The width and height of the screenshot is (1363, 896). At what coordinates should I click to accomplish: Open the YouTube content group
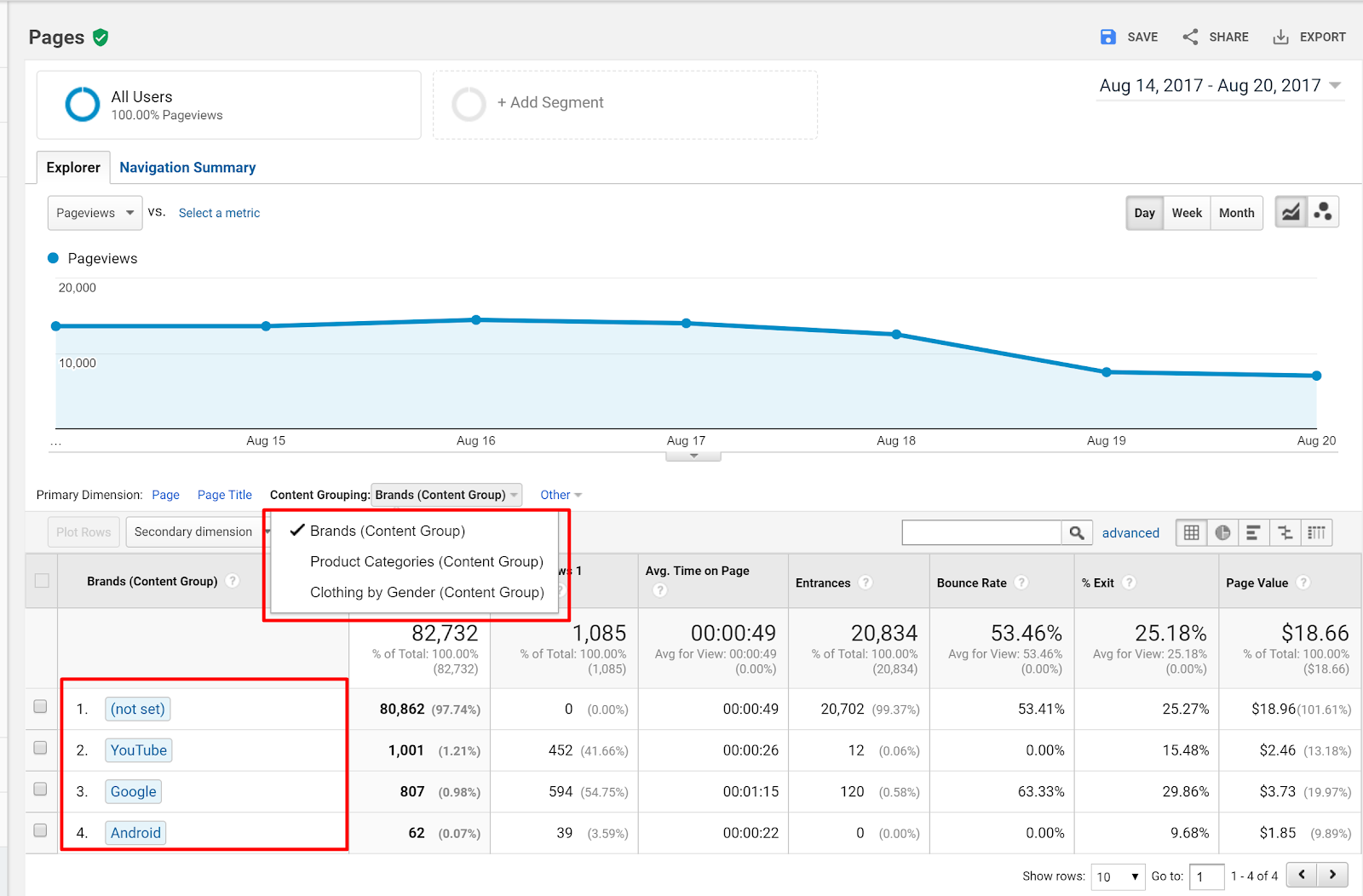click(x=139, y=750)
